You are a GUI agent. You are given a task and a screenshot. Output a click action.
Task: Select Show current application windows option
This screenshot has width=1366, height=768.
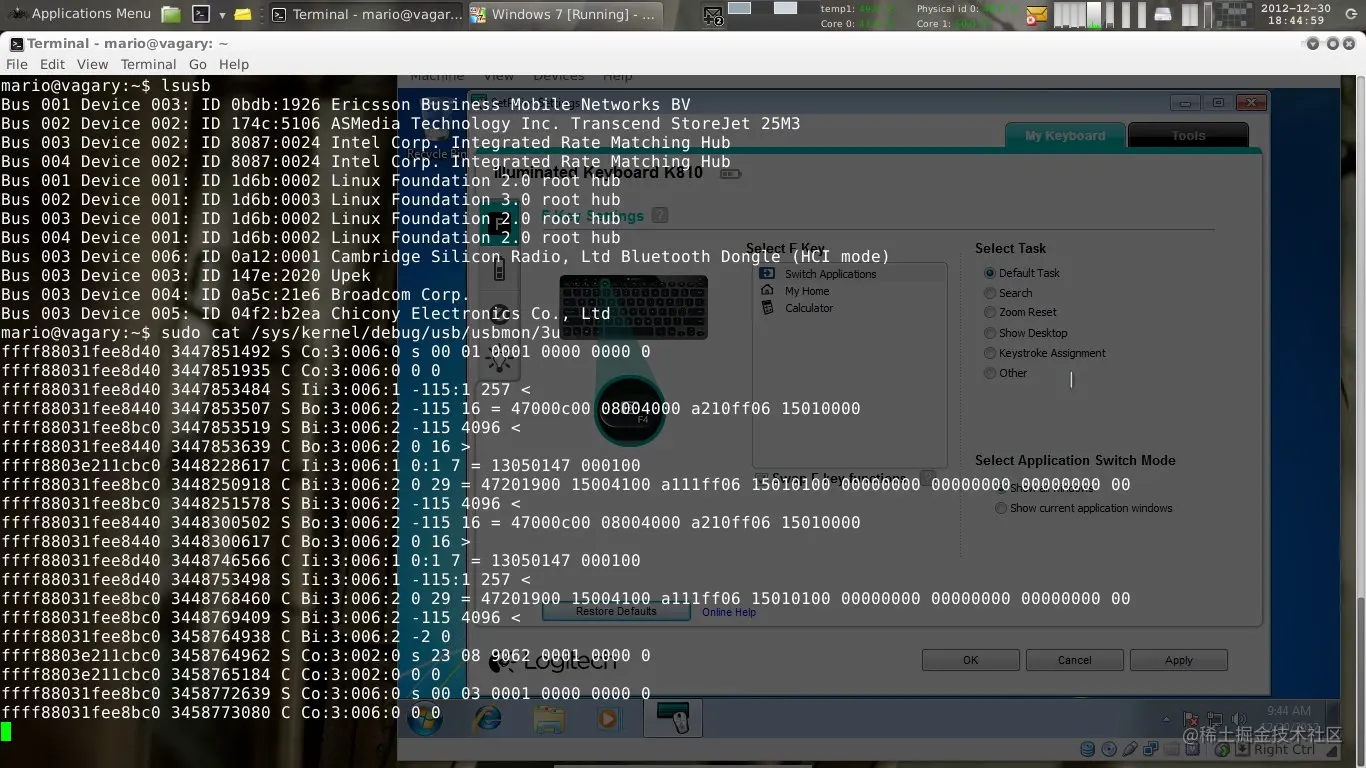point(1001,508)
